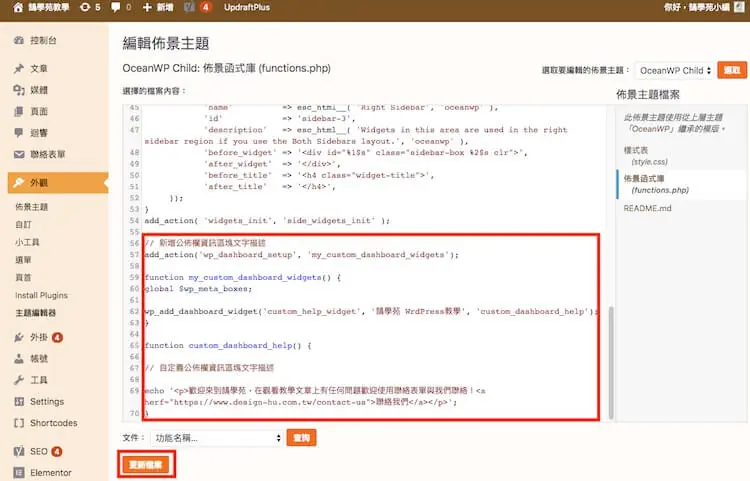Open UpdraftPlus in the admin bar
Viewport: 750px width, 481px height.
[247, 8]
